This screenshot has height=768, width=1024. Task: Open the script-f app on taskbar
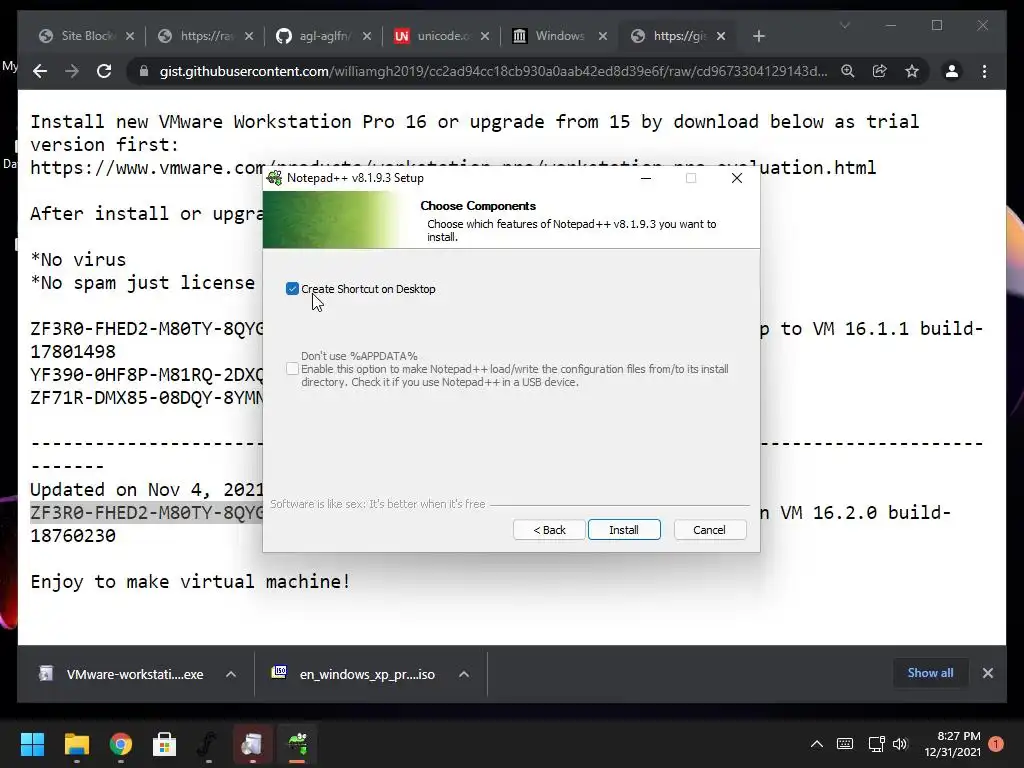click(x=208, y=744)
